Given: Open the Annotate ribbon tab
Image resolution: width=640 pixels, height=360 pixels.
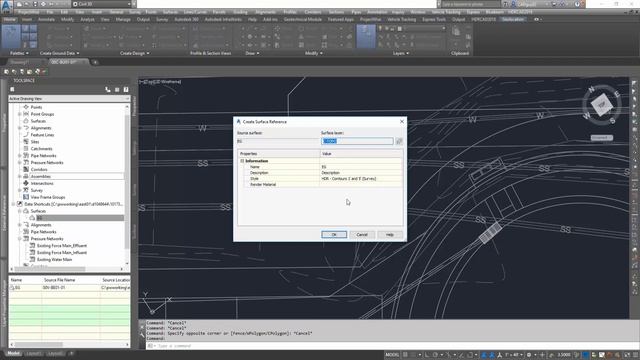Looking at the screenshot, I should 46,19.
